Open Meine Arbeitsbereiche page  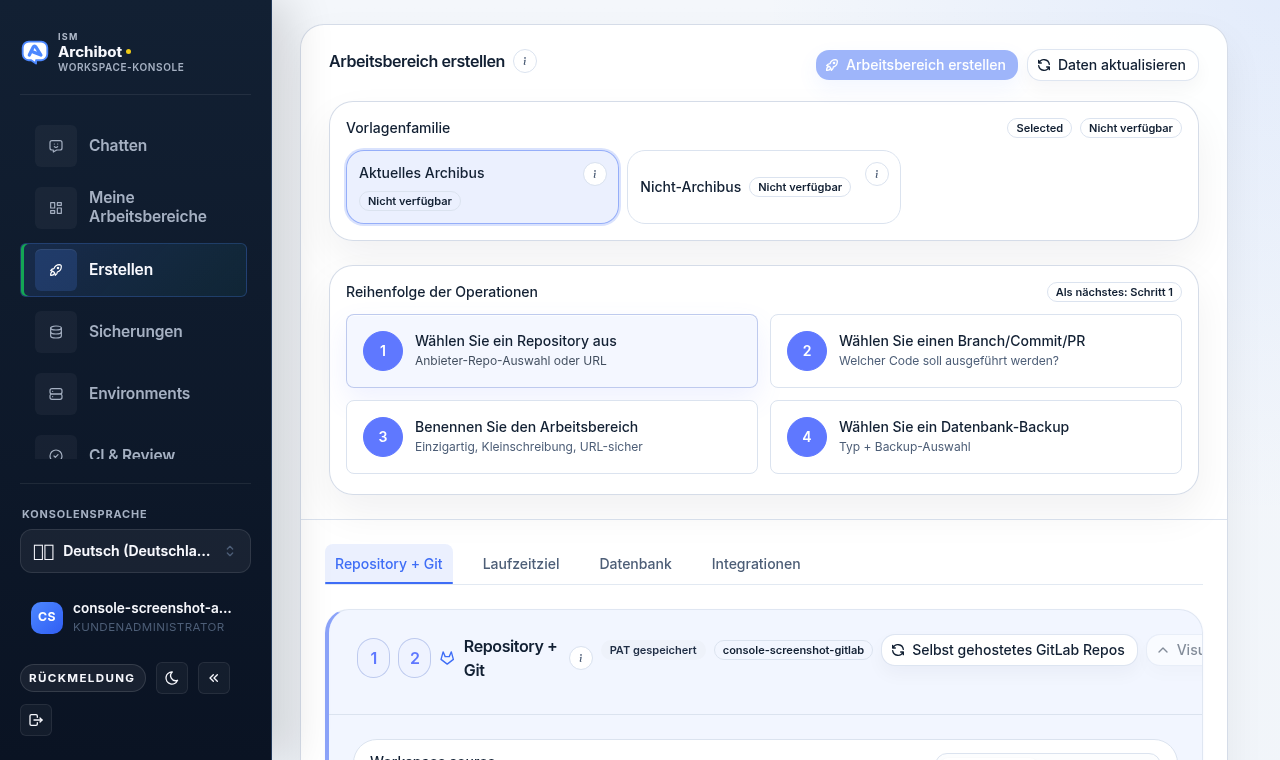tap(134, 207)
